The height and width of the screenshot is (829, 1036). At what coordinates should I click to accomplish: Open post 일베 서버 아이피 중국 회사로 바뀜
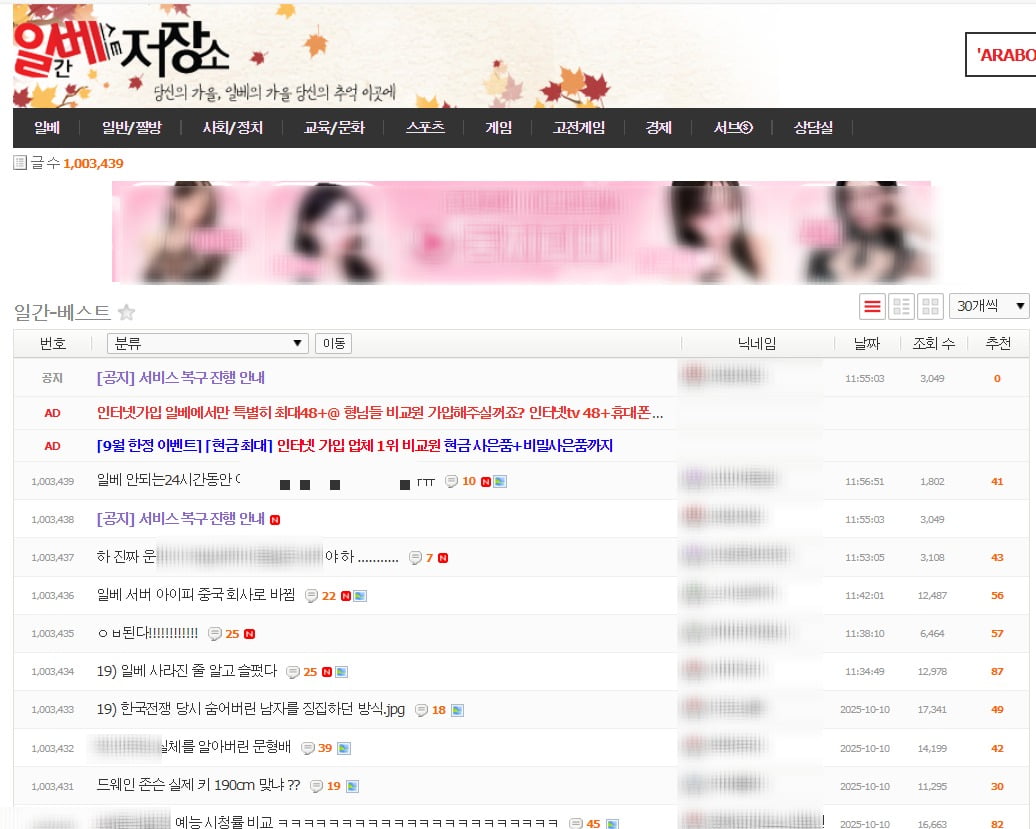[x=196, y=596]
